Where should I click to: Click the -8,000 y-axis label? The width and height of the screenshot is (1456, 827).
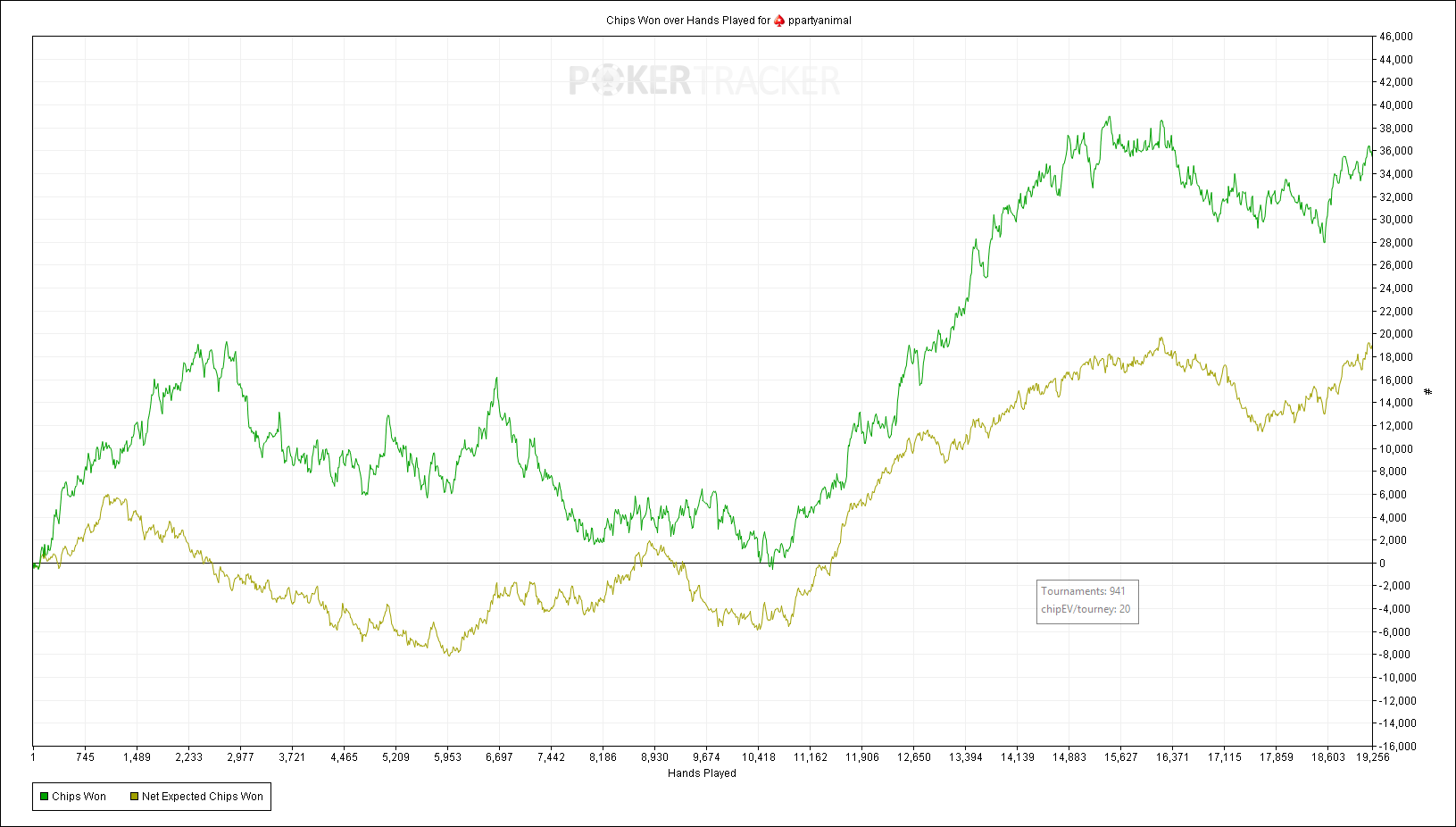pyautogui.click(x=1394, y=655)
